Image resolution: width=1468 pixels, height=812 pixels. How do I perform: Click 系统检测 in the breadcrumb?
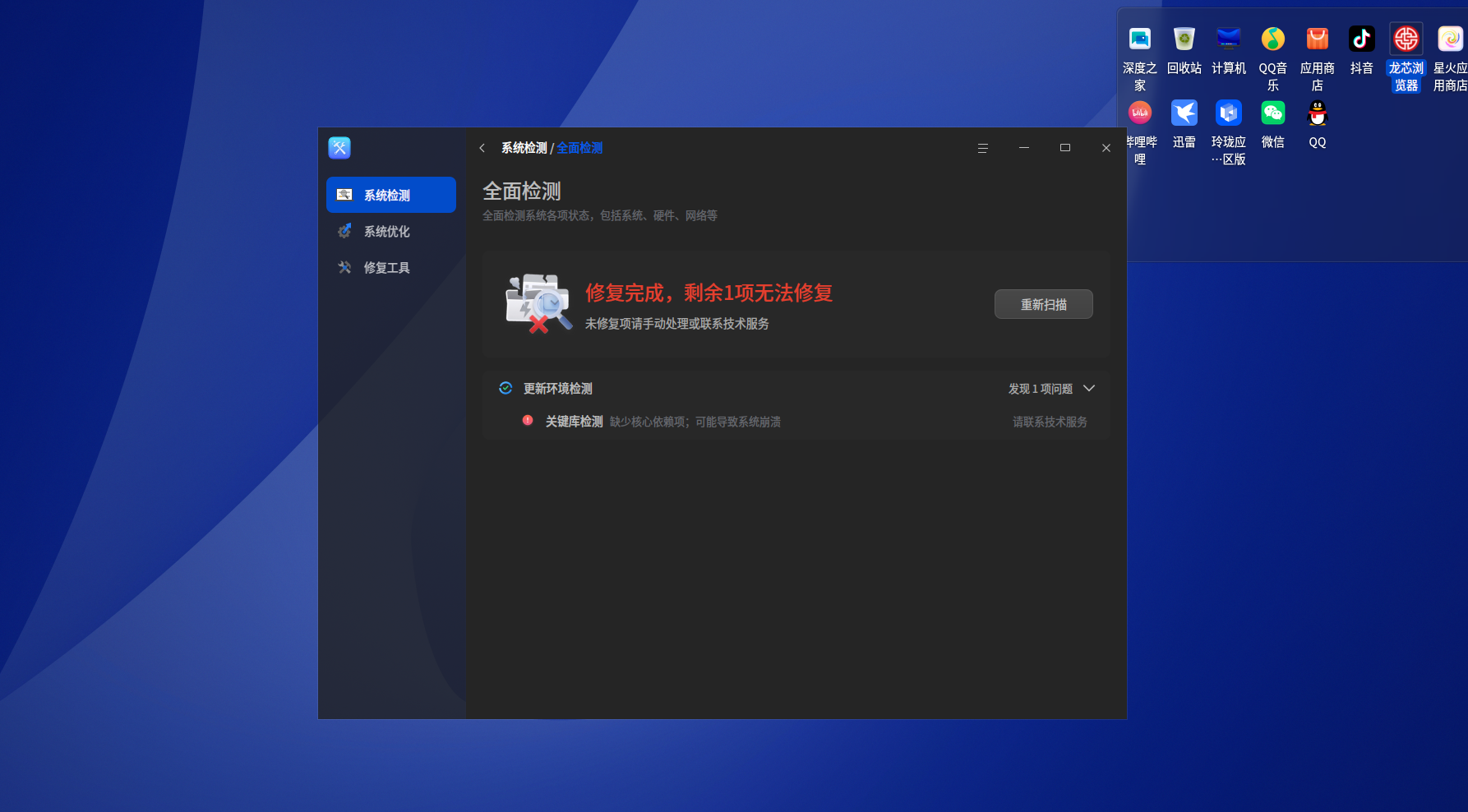coord(524,148)
